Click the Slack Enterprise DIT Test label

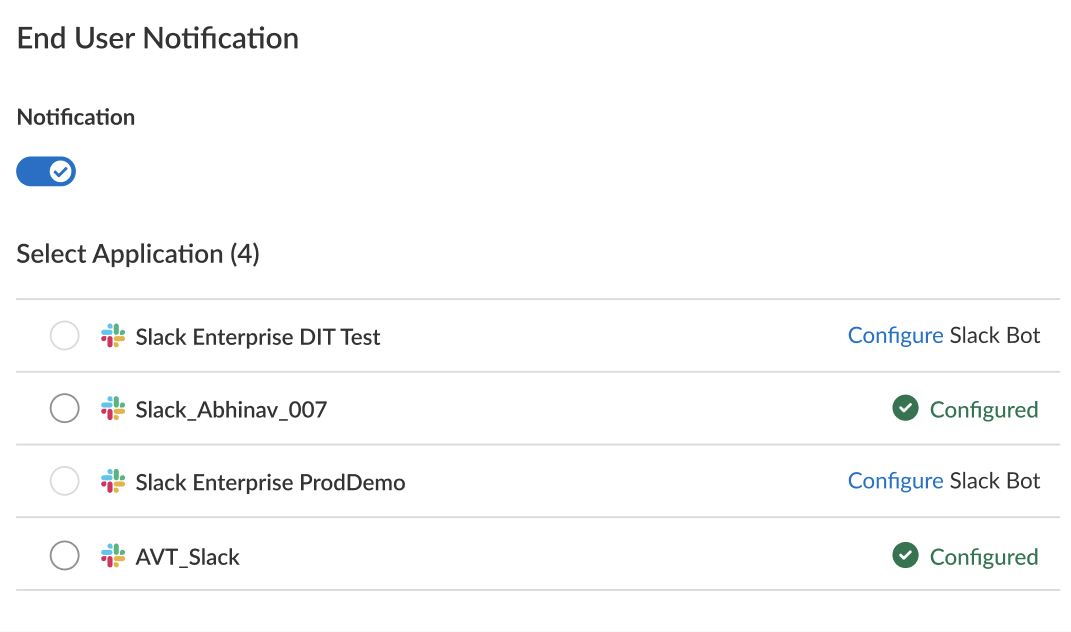(x=258, y=337)
